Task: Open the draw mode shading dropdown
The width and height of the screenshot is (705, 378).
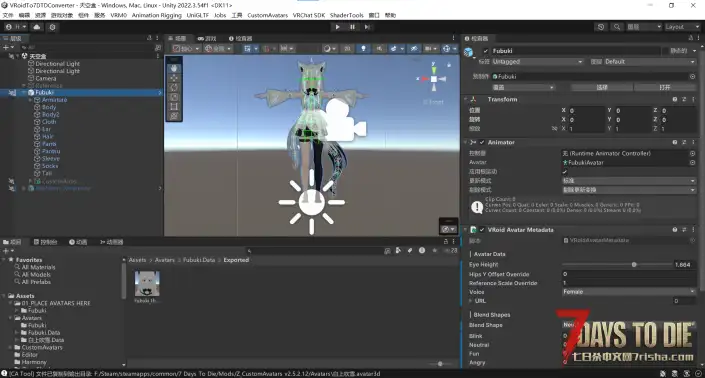Action: 330,49
